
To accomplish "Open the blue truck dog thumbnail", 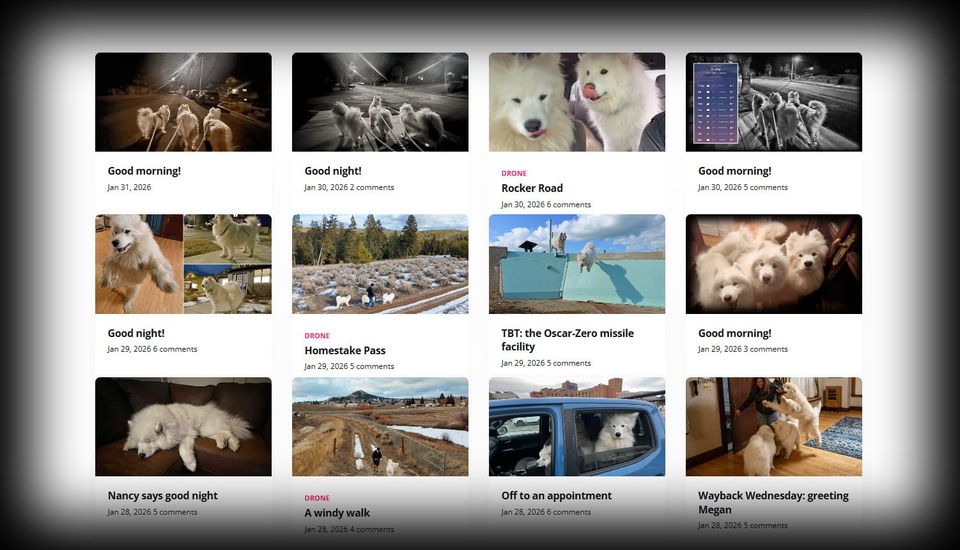I will pyautogui.click(x=577, y=426).
